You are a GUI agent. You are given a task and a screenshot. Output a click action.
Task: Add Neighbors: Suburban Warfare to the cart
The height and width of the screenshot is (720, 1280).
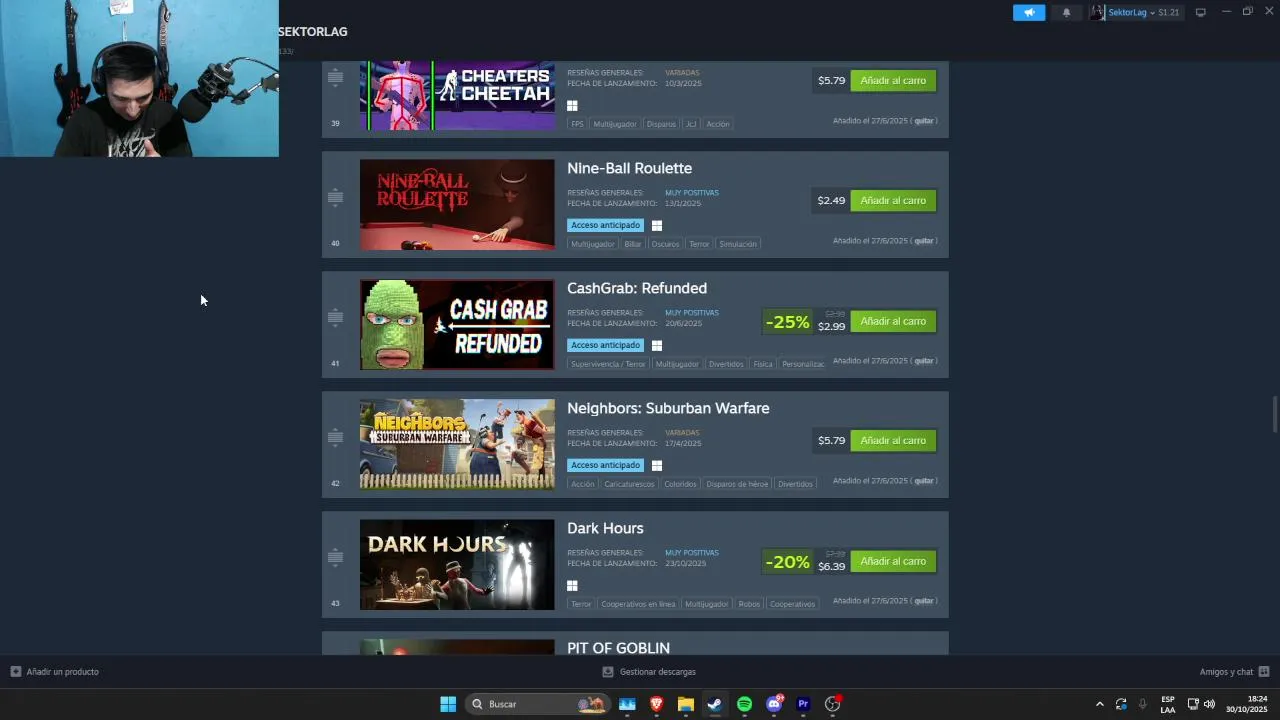point(893,440)
